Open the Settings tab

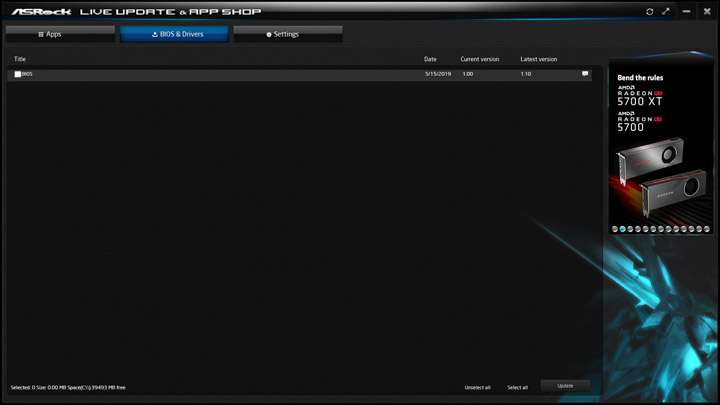288,34
